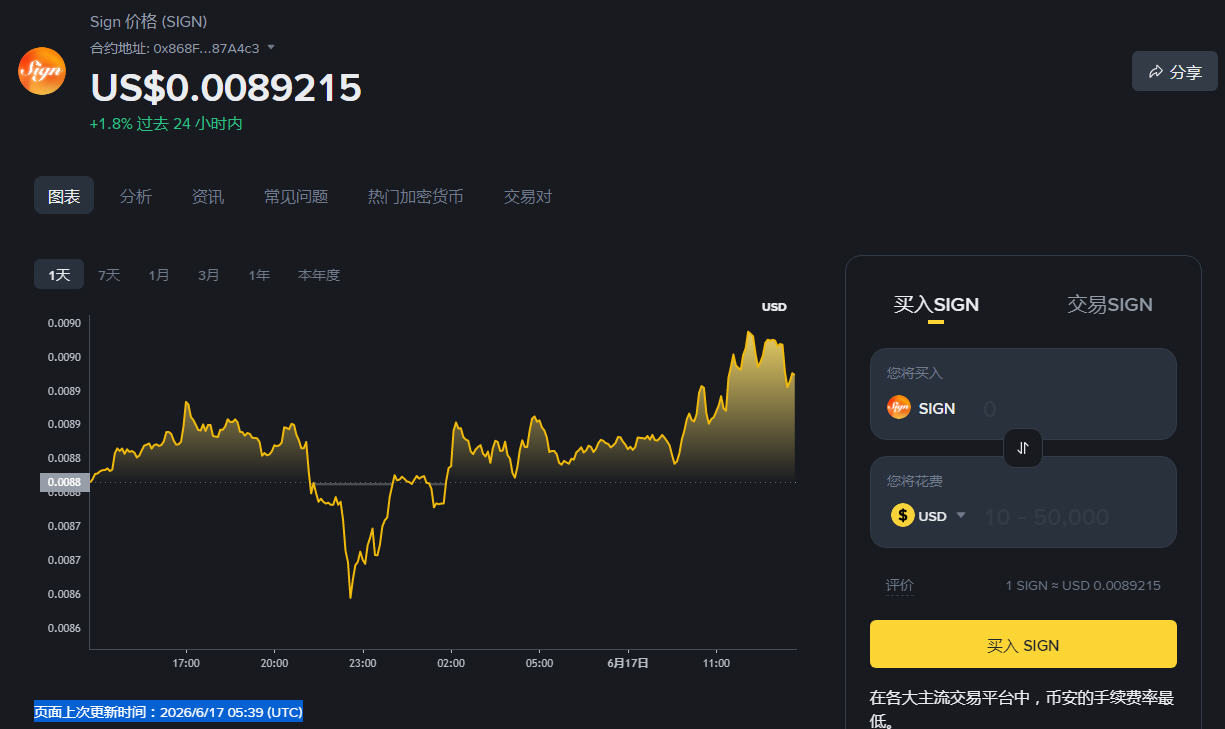This screenshot has height=729, width=1225.
Task: Click the 17:00 time axis label
Action: pyautogui.click(x=186, y=663)
